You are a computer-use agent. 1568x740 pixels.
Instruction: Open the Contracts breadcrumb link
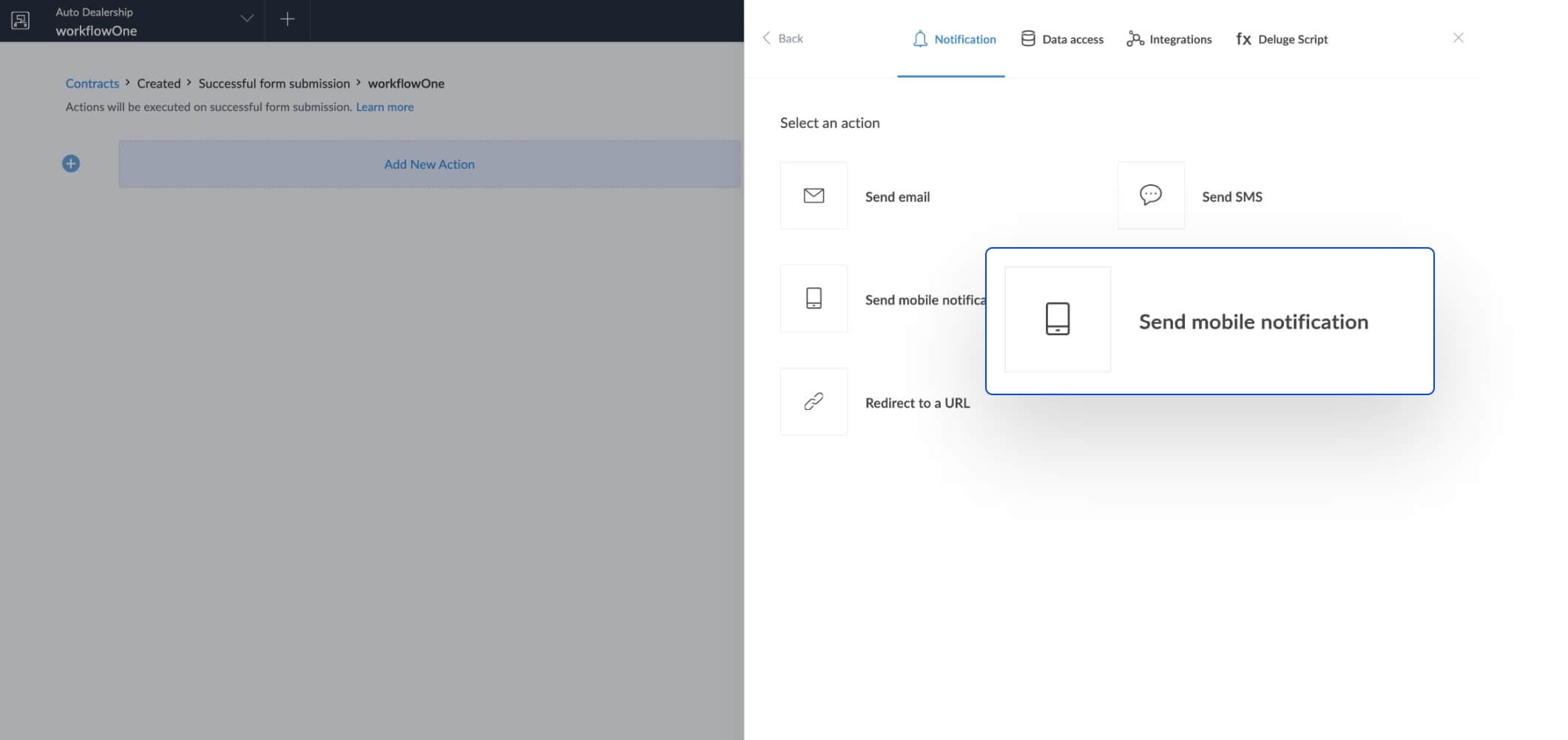92,84
